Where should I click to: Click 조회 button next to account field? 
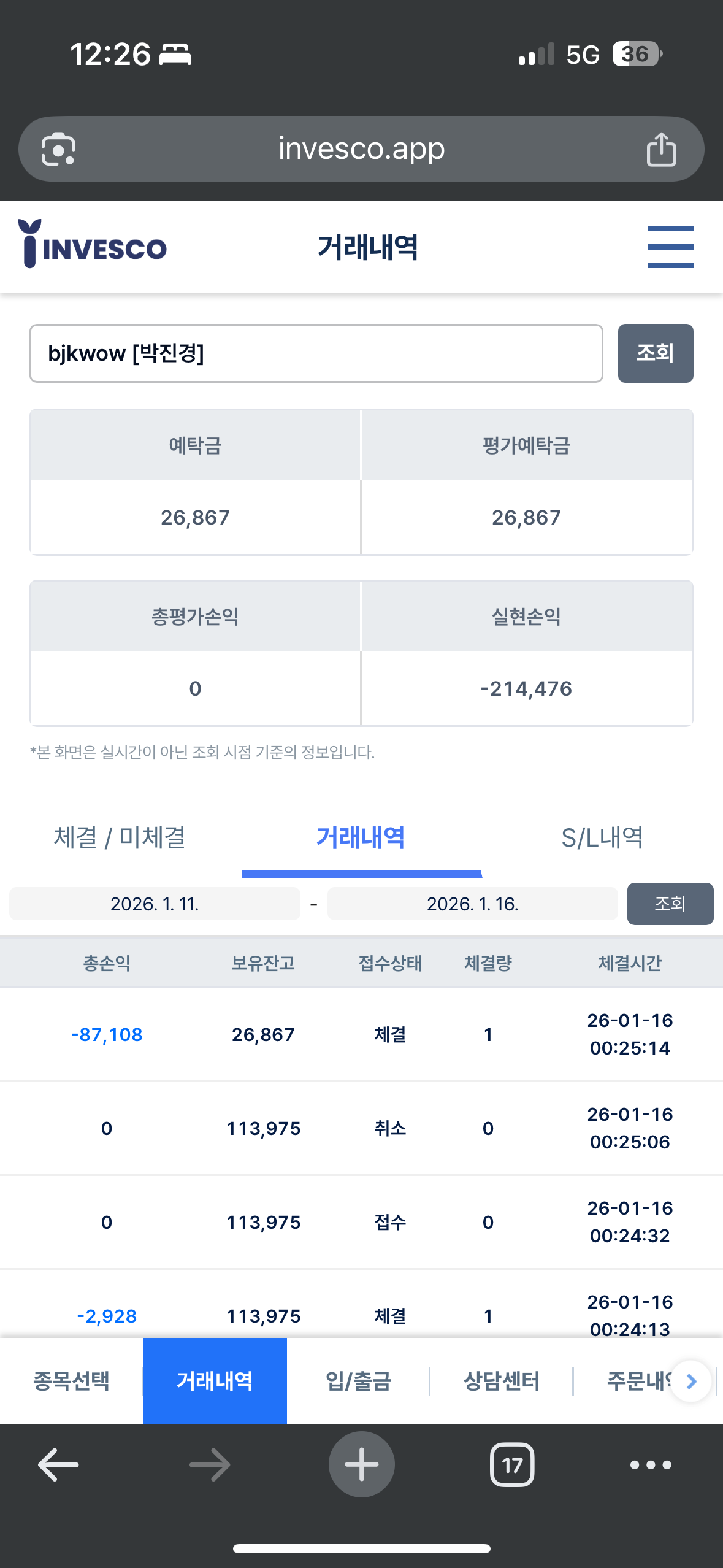pos(656,353)
